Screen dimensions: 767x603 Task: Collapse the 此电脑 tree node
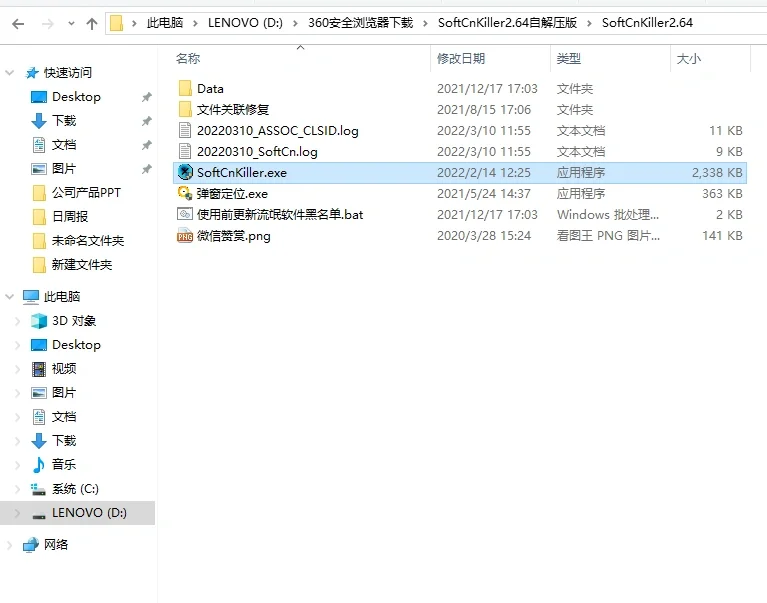pyautogui.click(x=9, y=296)
